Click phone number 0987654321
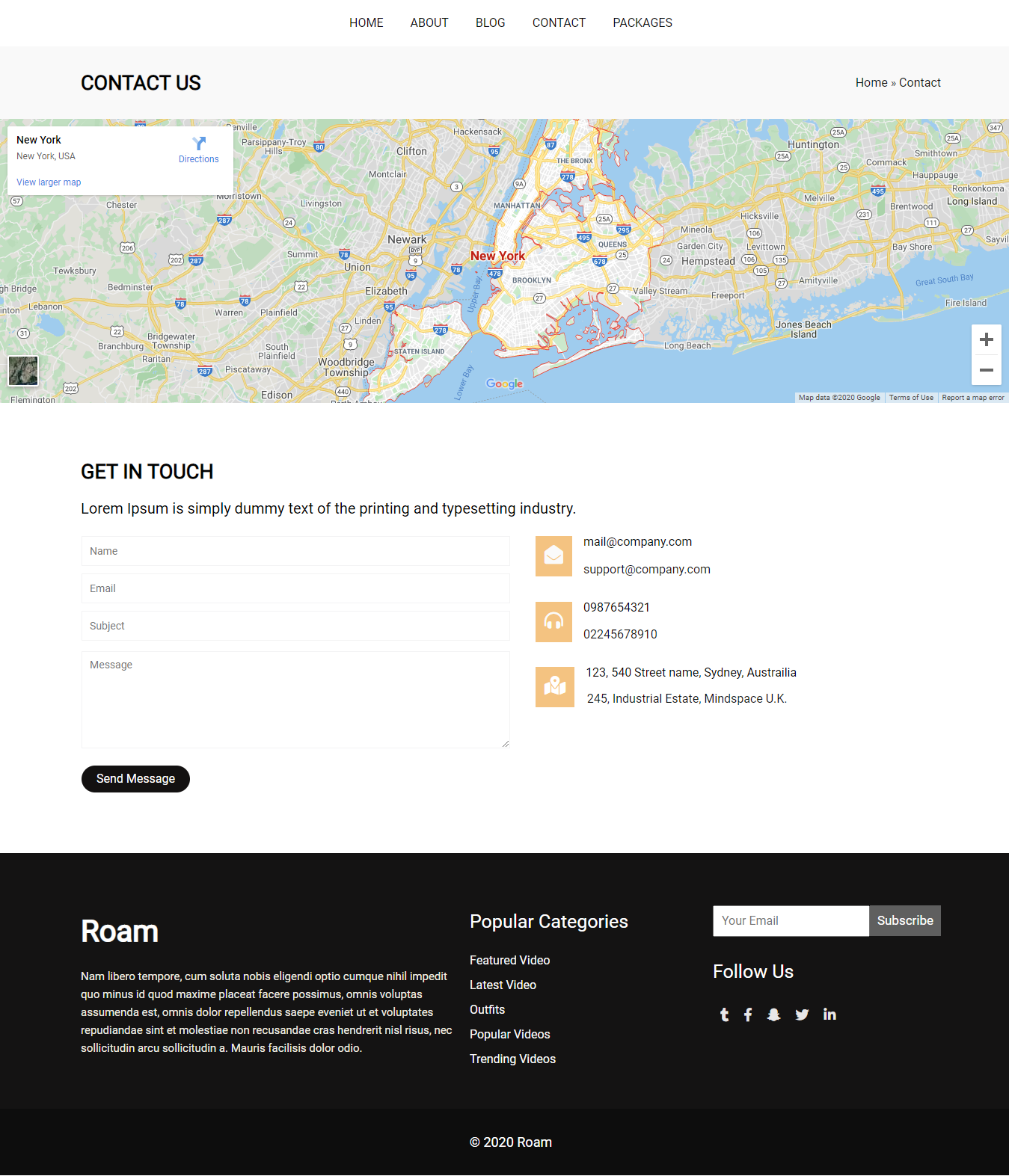1009x1176 pixels. pos(616,608)
